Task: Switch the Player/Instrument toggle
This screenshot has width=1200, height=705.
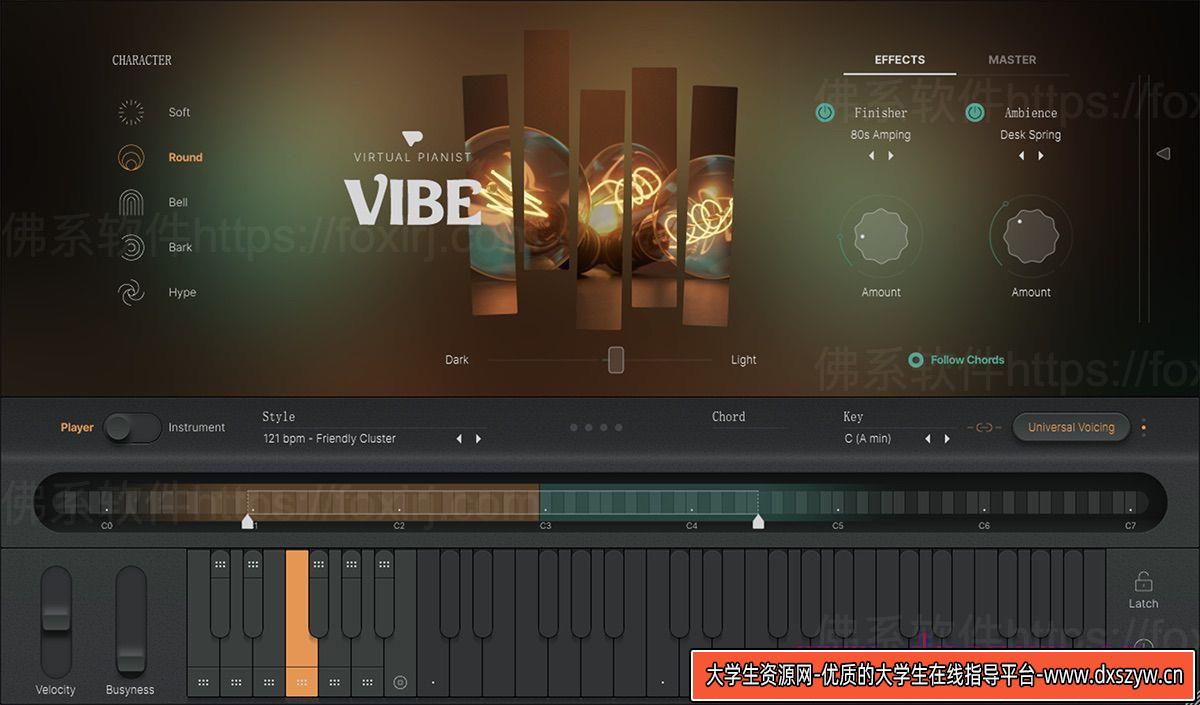Action: [x=132, y=427]
